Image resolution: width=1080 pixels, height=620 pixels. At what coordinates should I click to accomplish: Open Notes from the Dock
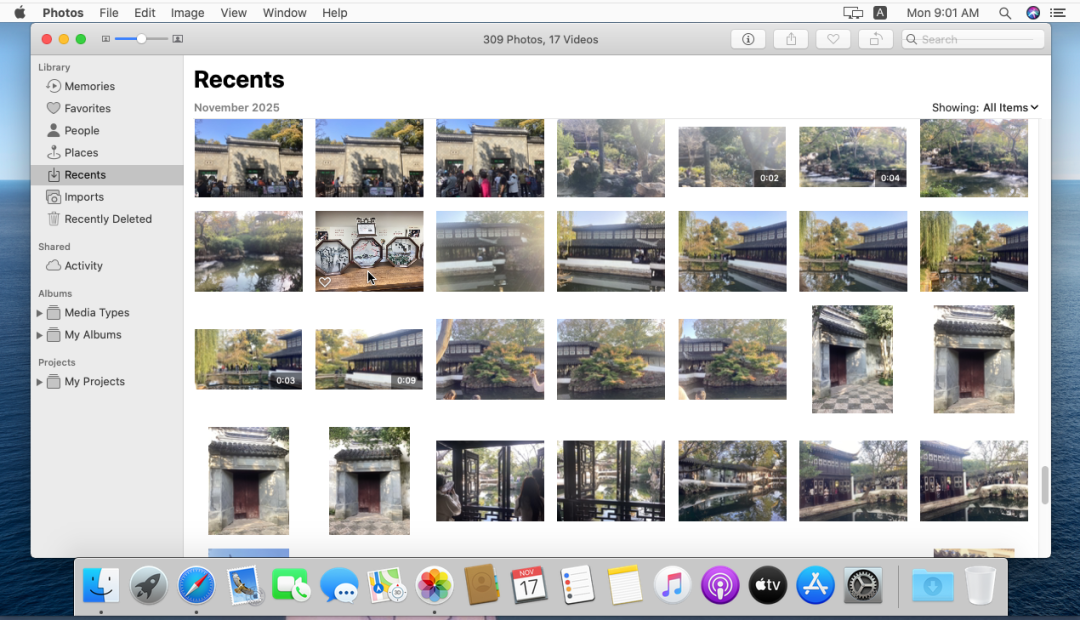pos(625,586)
